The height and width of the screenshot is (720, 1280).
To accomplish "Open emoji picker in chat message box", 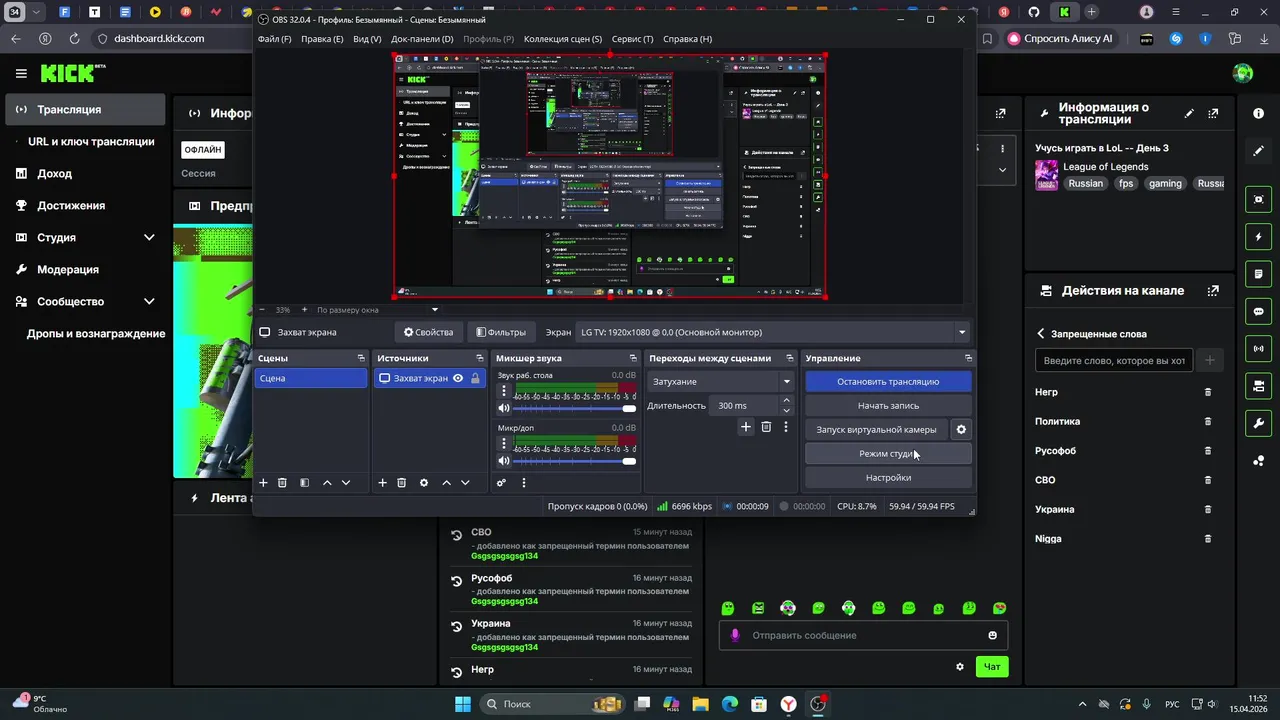I will click(992, 635).
